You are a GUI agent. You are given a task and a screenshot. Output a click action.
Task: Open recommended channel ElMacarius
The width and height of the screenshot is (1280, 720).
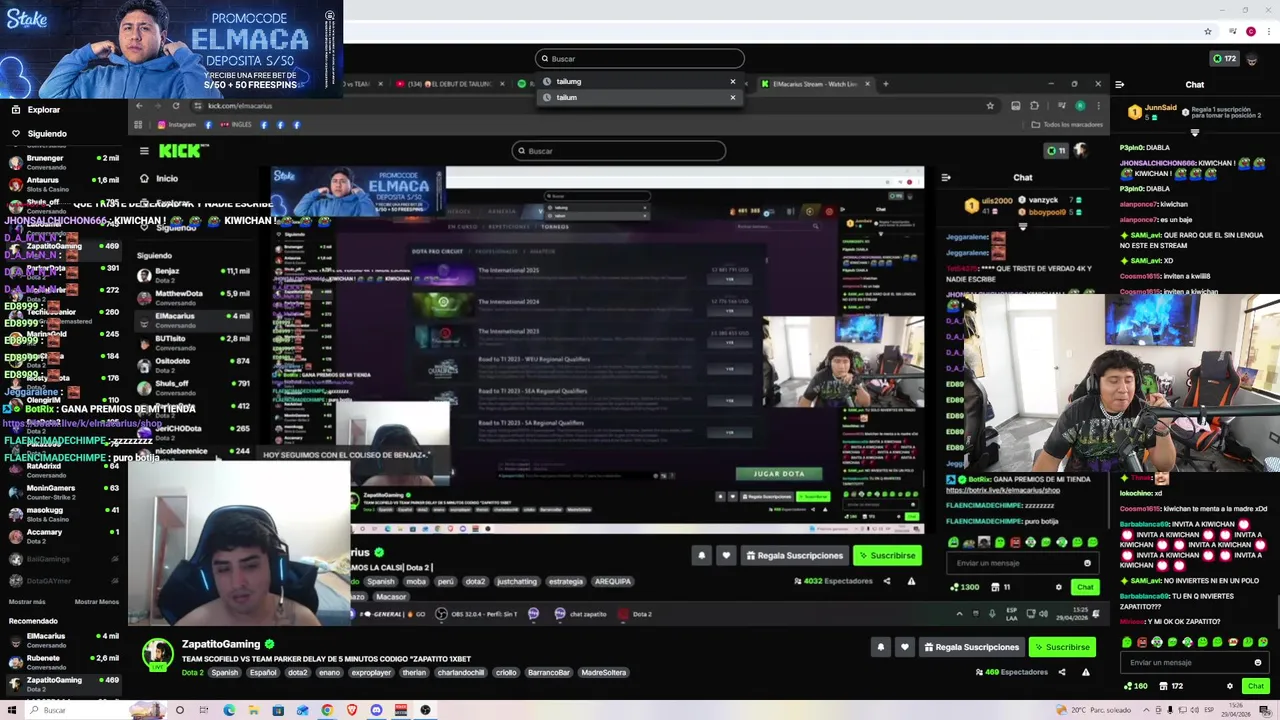pyautogui.click(x=64, y=640)
